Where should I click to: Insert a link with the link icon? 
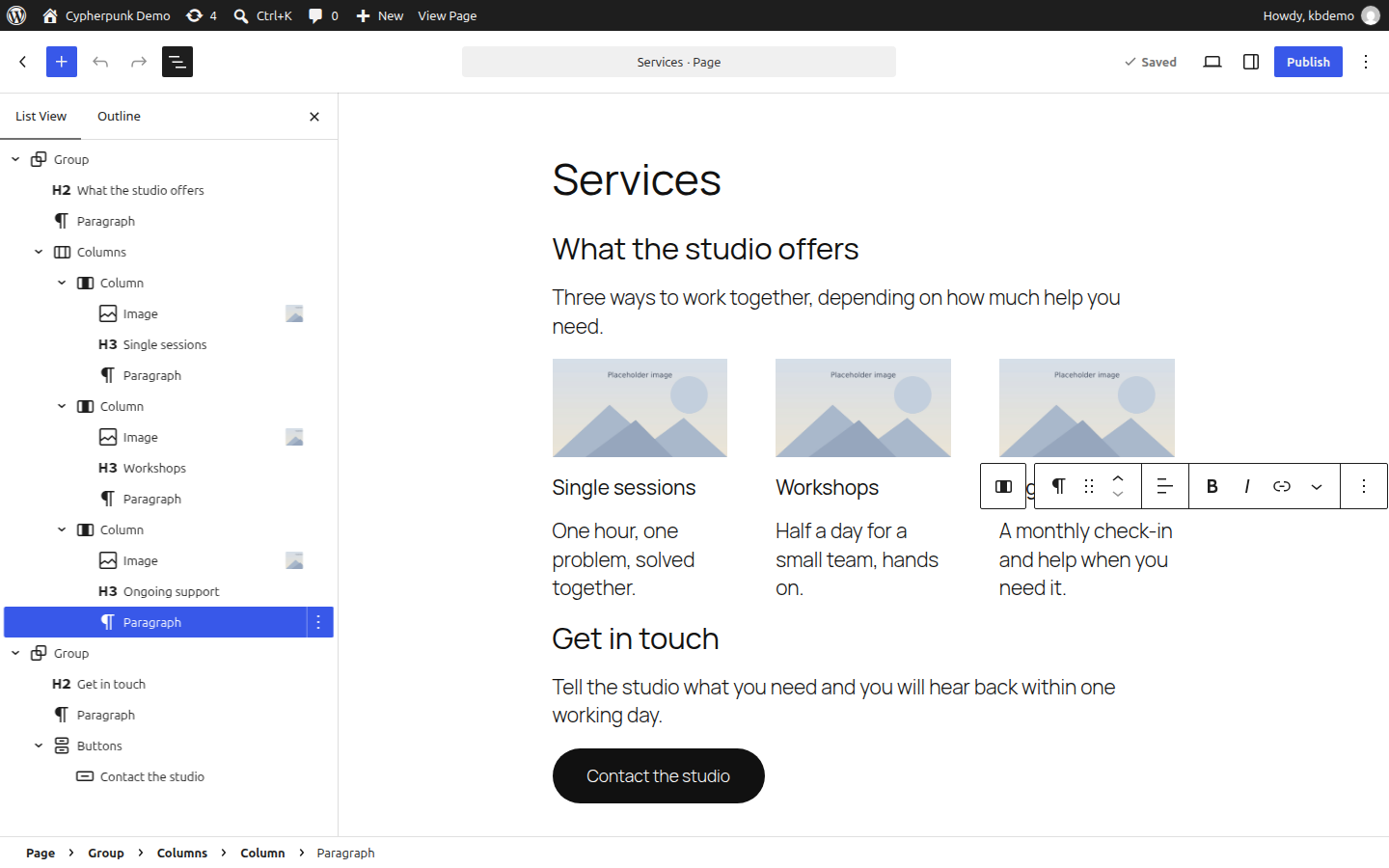(1282, 486)
